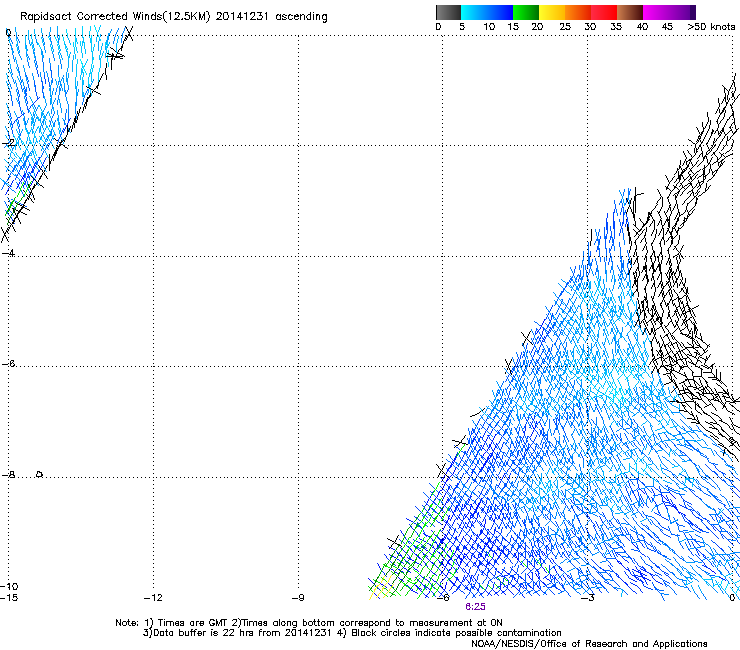The image size is (740, 650).
Task: Click the orange 25–30 knots legend segment
Action: (x=578, y=12)
